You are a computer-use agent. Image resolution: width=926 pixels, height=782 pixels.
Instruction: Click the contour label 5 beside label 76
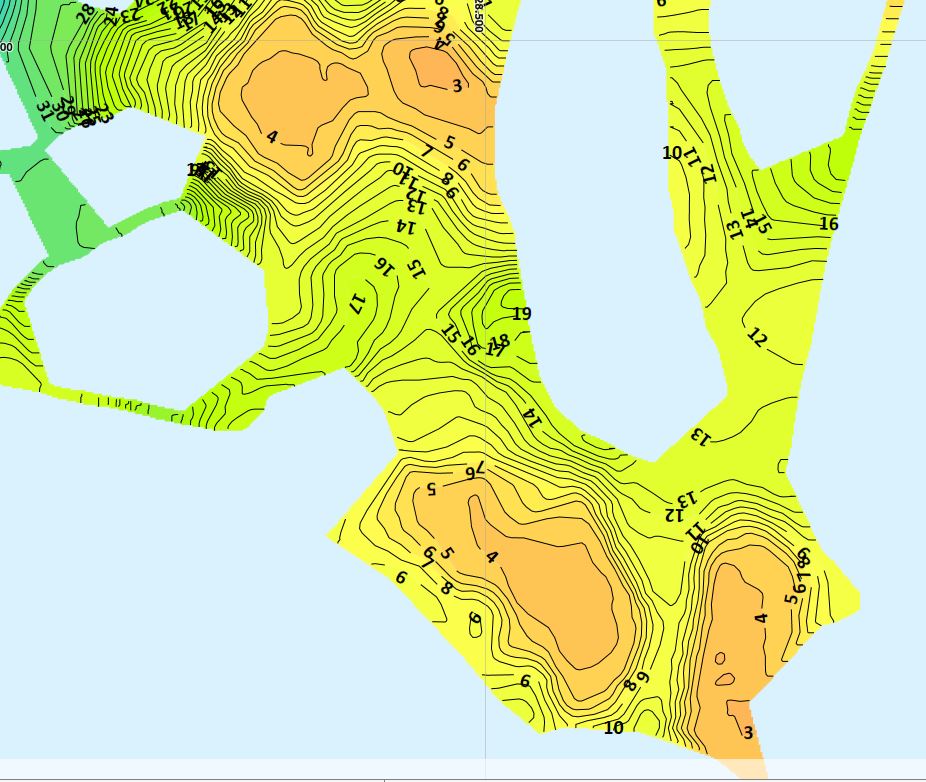[431, 489]
